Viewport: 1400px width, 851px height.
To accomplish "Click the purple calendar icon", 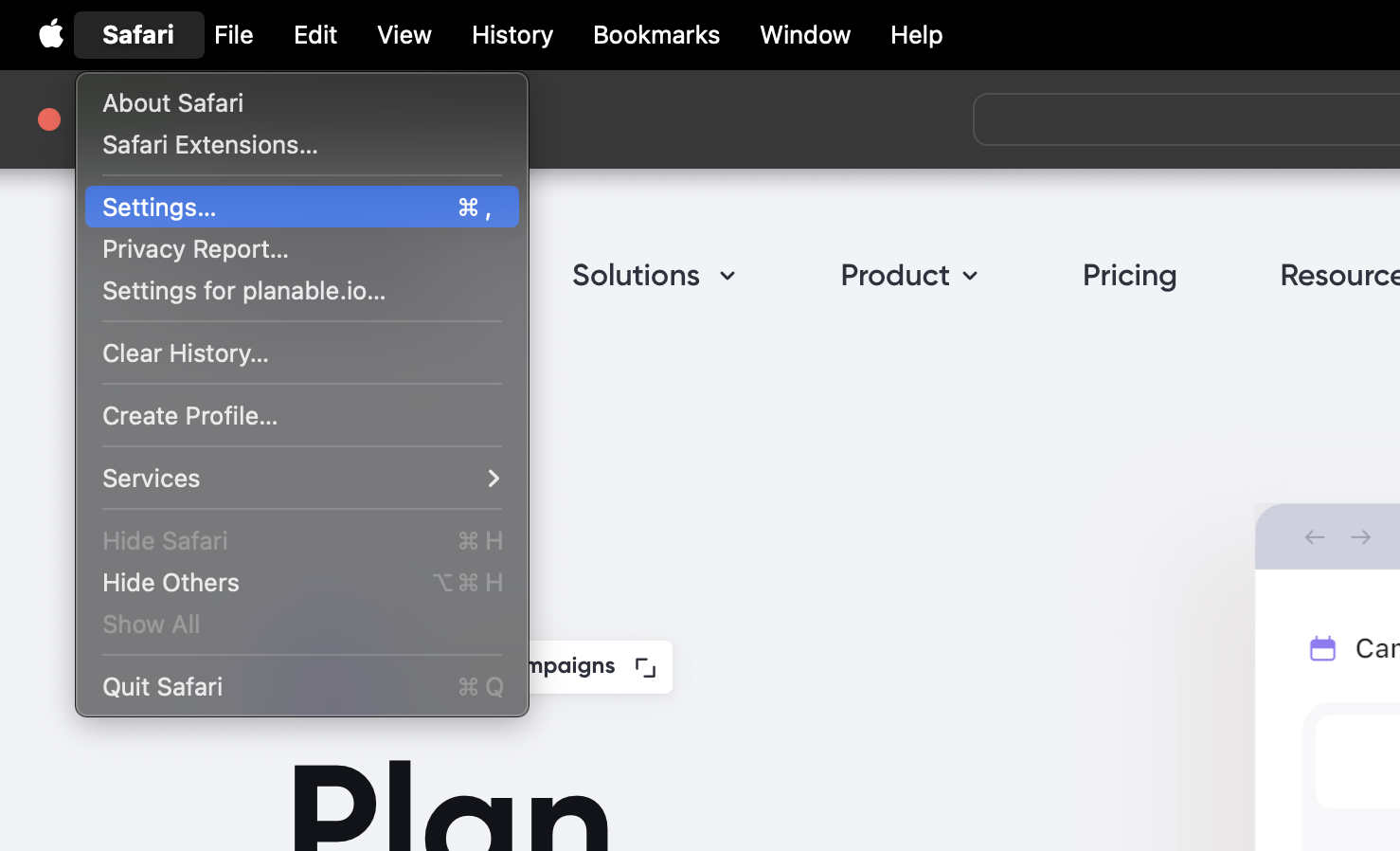I will point(1322,648).
